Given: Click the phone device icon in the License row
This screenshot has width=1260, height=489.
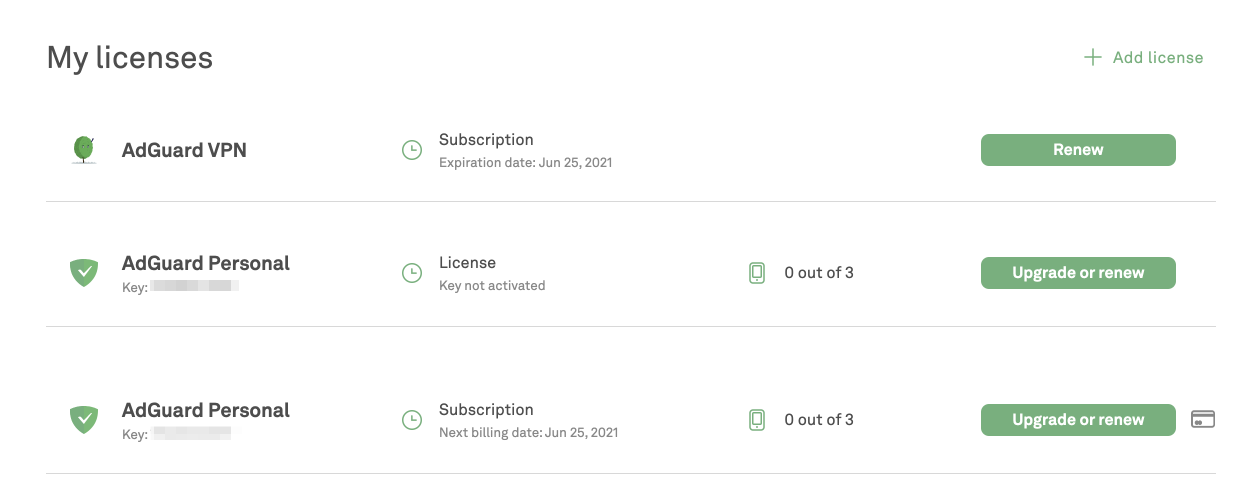Looking at the screenshot, I should point(757,273).
